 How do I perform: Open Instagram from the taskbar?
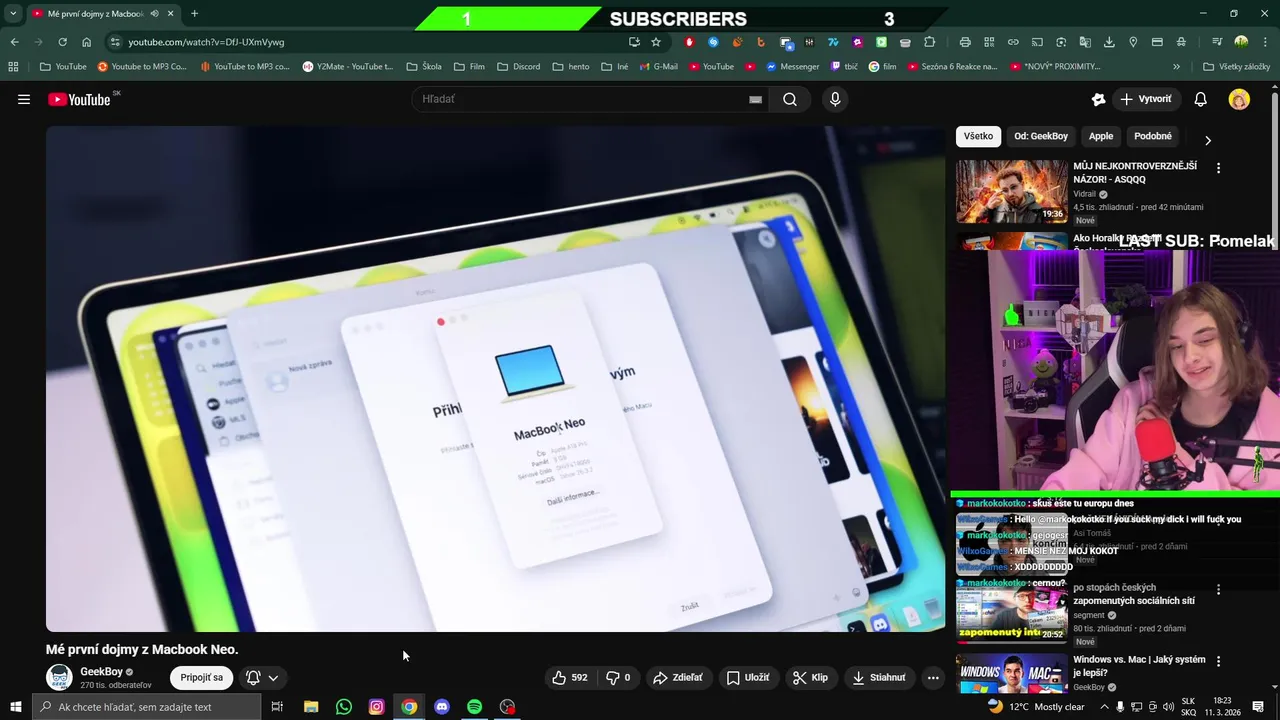pos(376,707)
